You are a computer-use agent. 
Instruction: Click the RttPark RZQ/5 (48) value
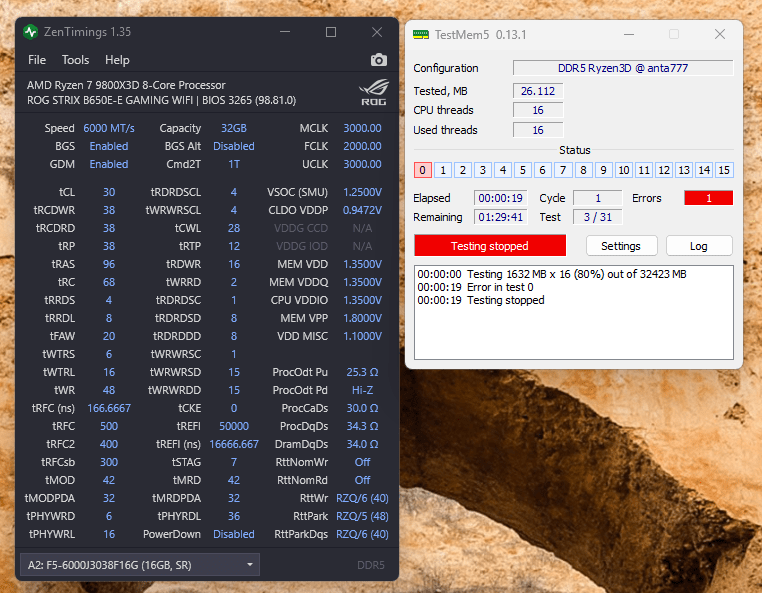click(x=363, y=516)
